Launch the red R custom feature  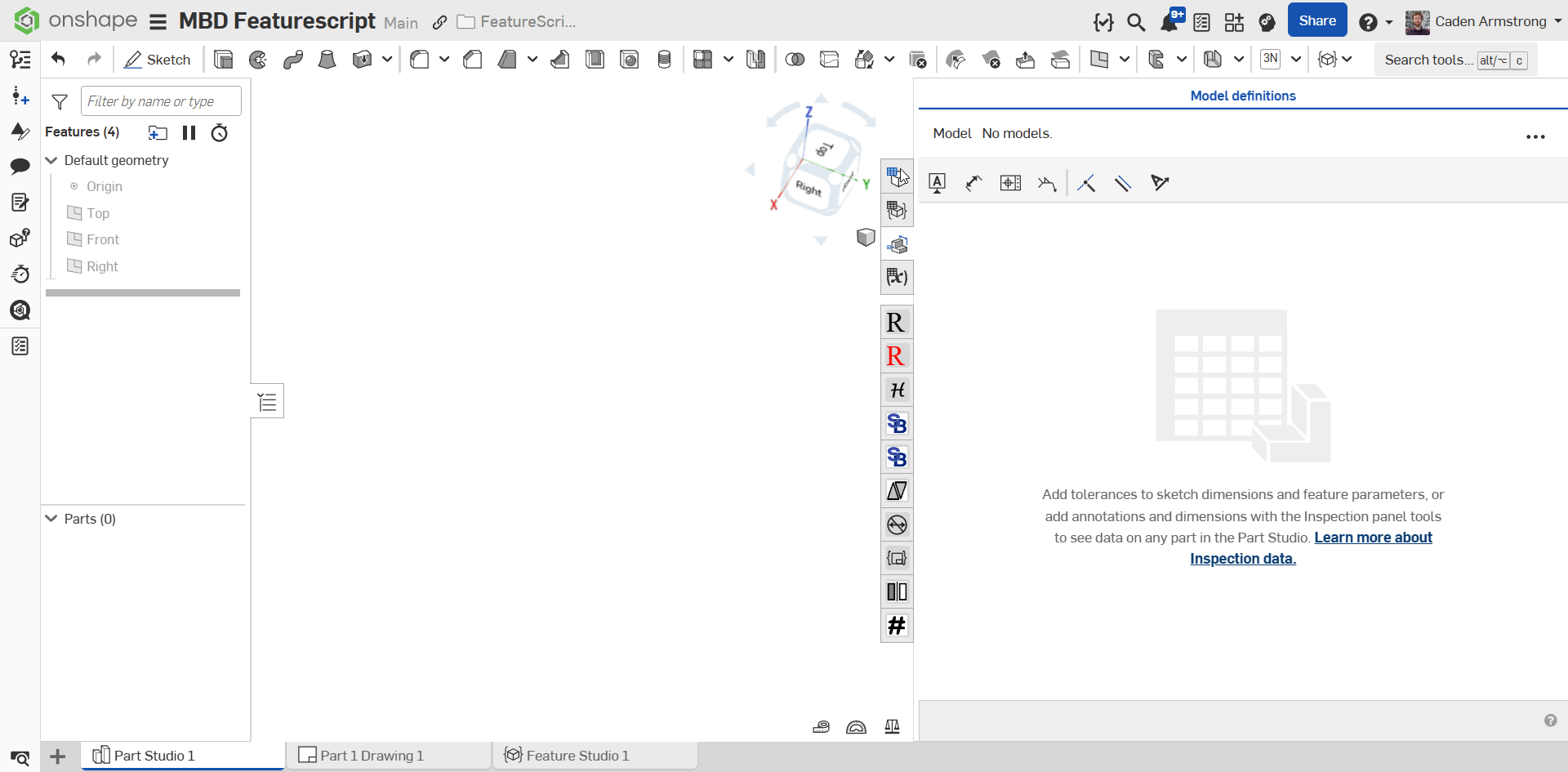[897, 356]
